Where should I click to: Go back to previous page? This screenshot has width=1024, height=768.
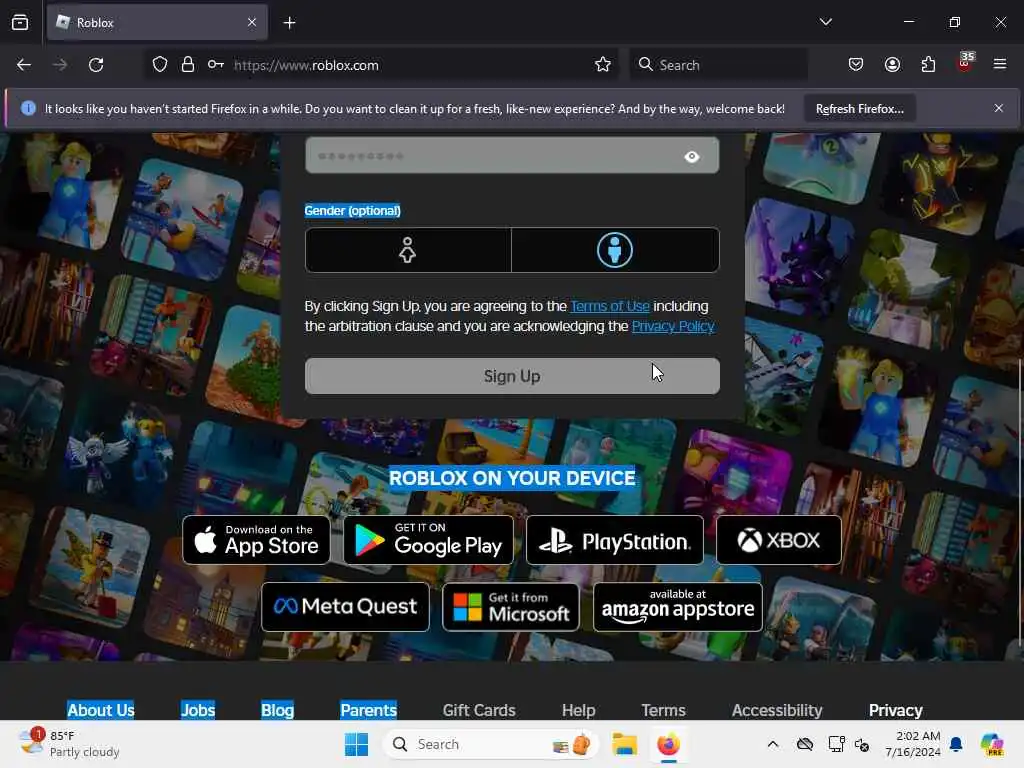(24, 65)
